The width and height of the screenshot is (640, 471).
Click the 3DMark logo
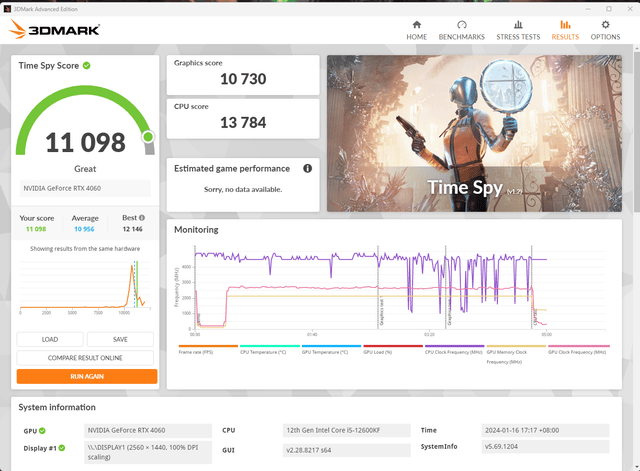[x=54, y=29]
